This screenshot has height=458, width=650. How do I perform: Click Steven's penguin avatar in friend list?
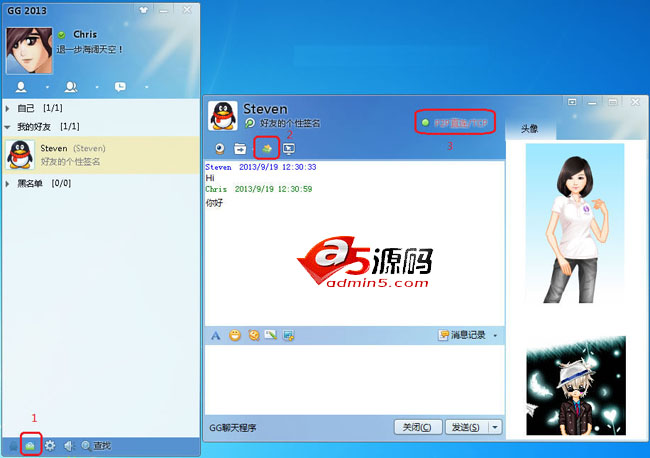coord(20,155)
